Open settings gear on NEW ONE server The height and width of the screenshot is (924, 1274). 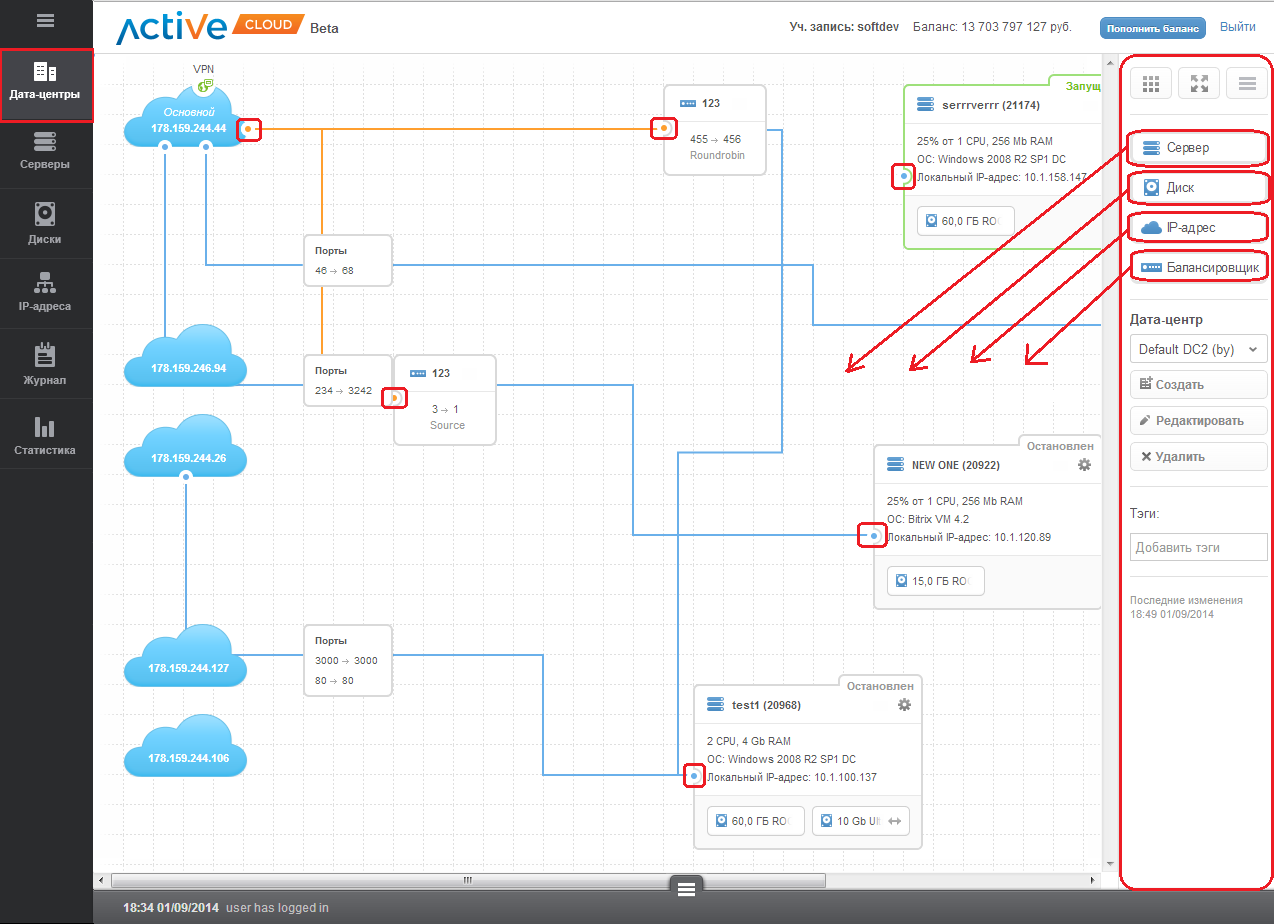pos(1084,465)
